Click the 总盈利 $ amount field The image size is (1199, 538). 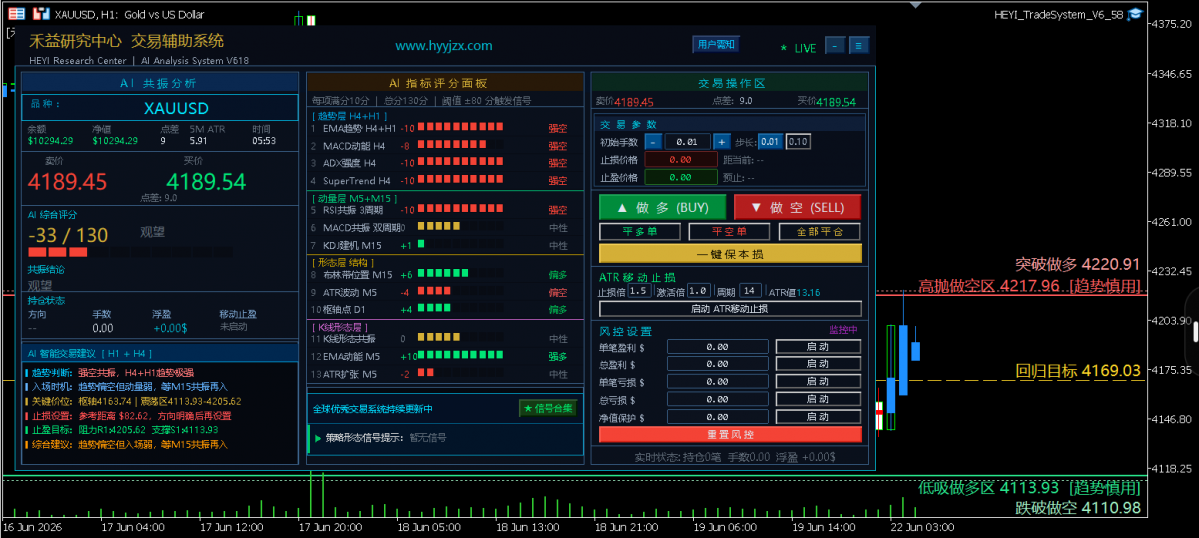click(x=717, y=364)
